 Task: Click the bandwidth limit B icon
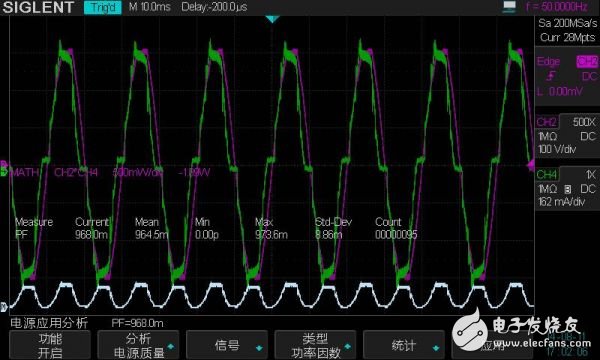click(x=568, y=189)
